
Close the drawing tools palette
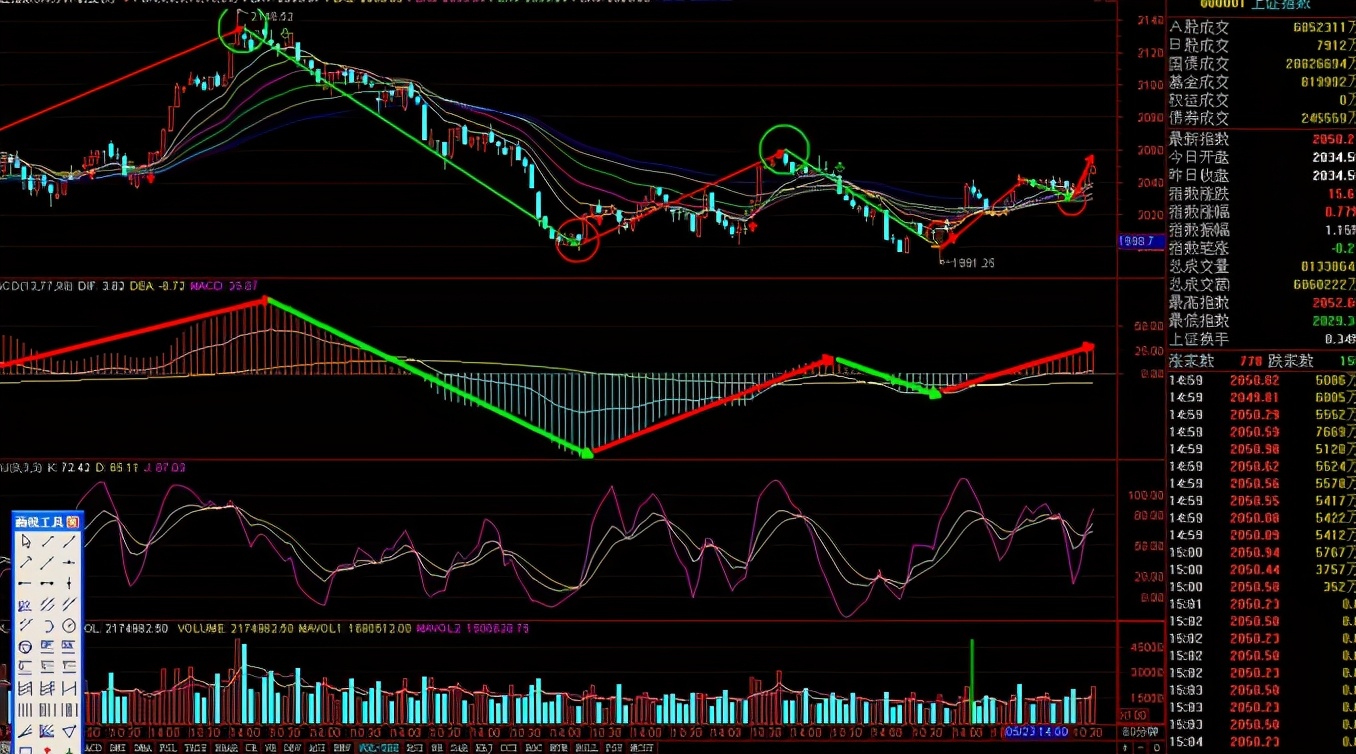pyautogui.click(x=73, y=522)
